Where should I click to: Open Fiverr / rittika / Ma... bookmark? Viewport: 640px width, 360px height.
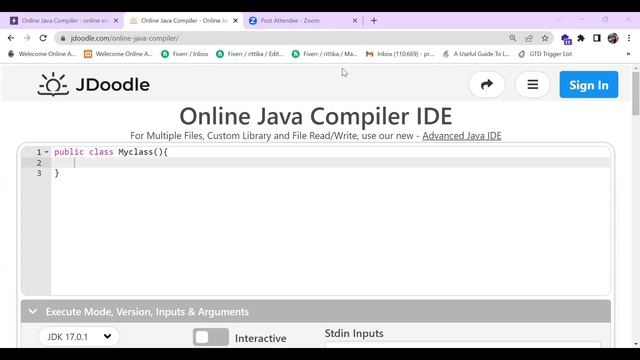coord(325,54)
